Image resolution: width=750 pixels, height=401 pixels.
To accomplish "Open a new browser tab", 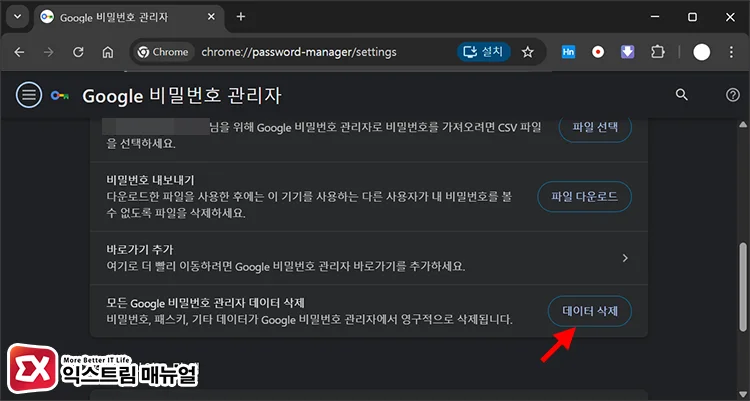I will (241, 17).
